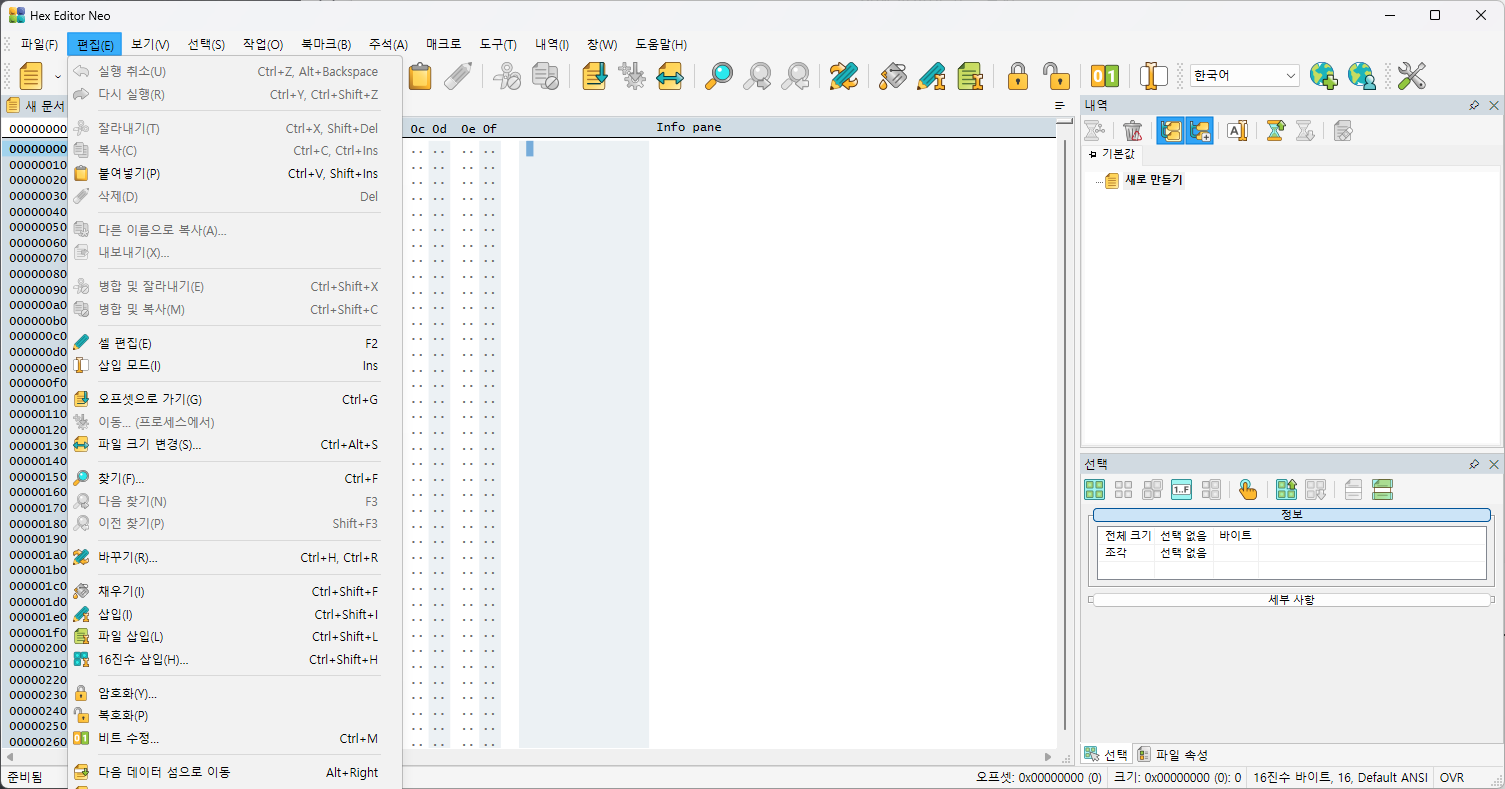Choose 찾기(F)... from the edit menu
The image size is (1505, 789).
click(235, 479)
